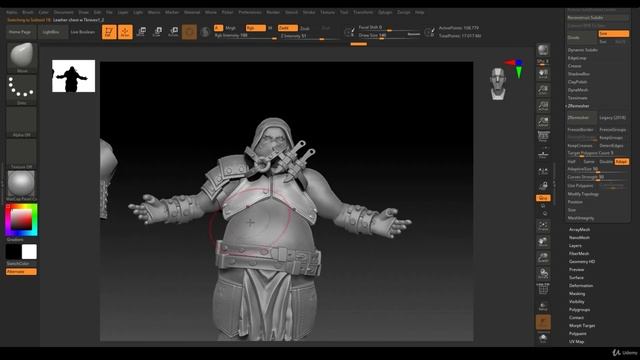Click the sculptris symmetry icon near brush info
640x360 pixels.
click(x=205, y=32)
